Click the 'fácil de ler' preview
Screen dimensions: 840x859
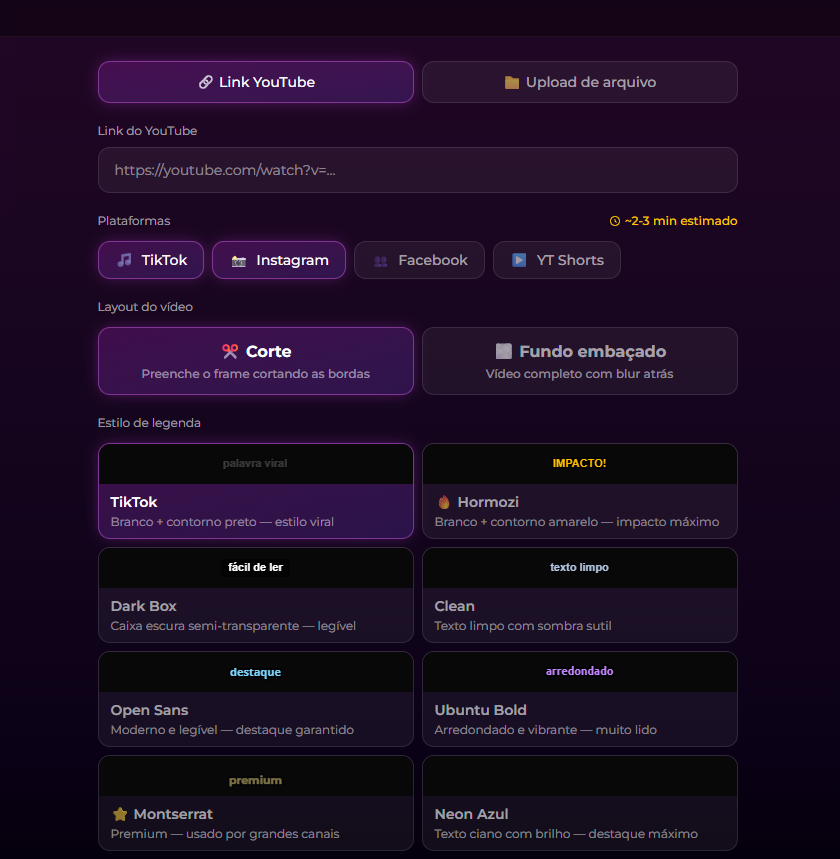[x=255, y=567]
